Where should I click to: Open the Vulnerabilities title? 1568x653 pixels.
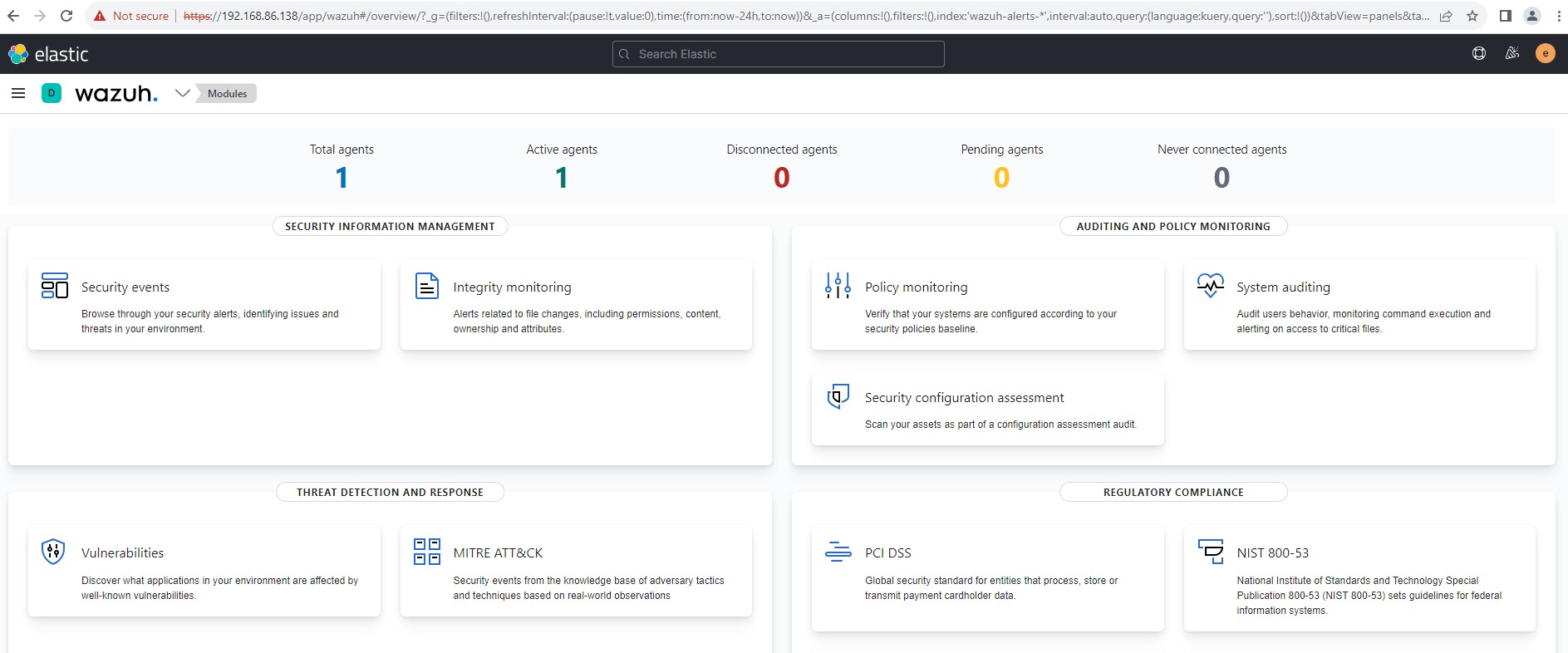coord(122,552)
